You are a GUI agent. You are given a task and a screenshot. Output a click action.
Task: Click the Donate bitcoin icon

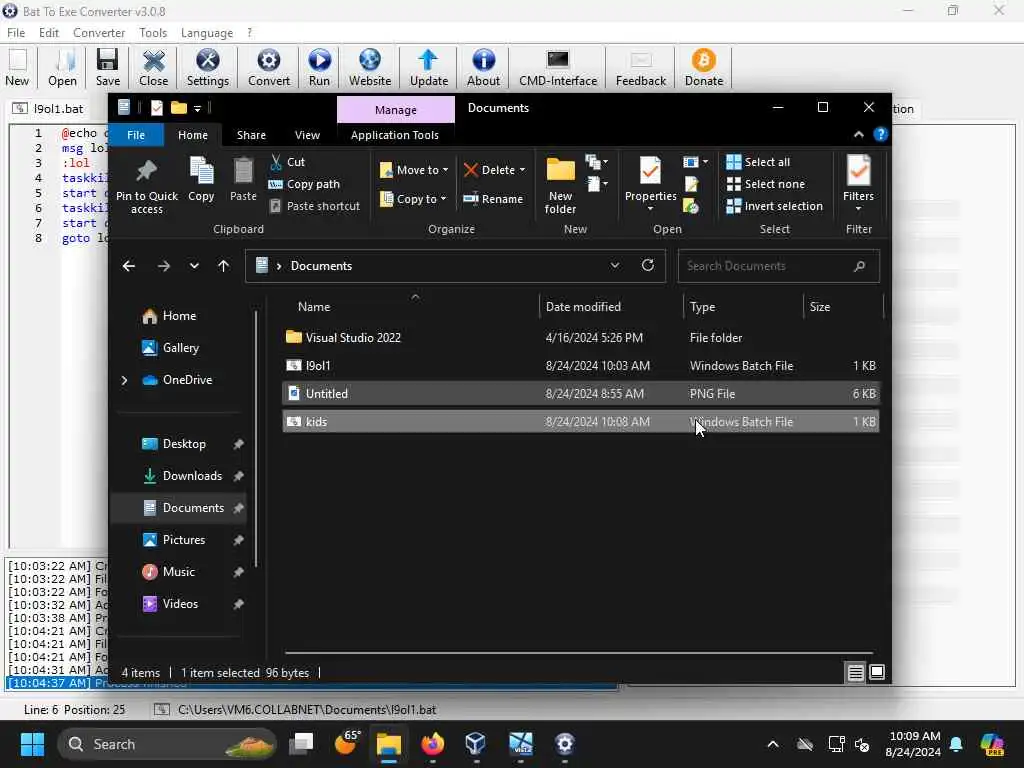click(703, 68)
